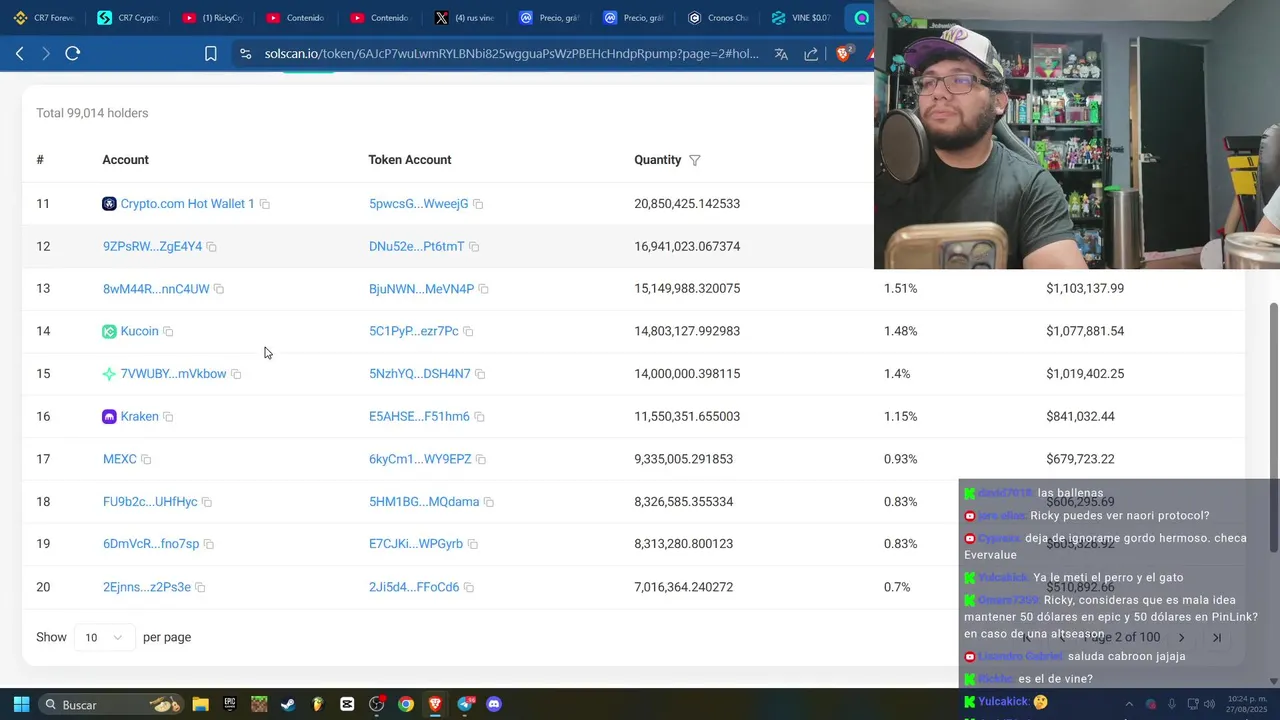The image size is (1280, 720).
Task: Copy token account 5NzhYQ...DSH4N7
Action: click(480, 374)
